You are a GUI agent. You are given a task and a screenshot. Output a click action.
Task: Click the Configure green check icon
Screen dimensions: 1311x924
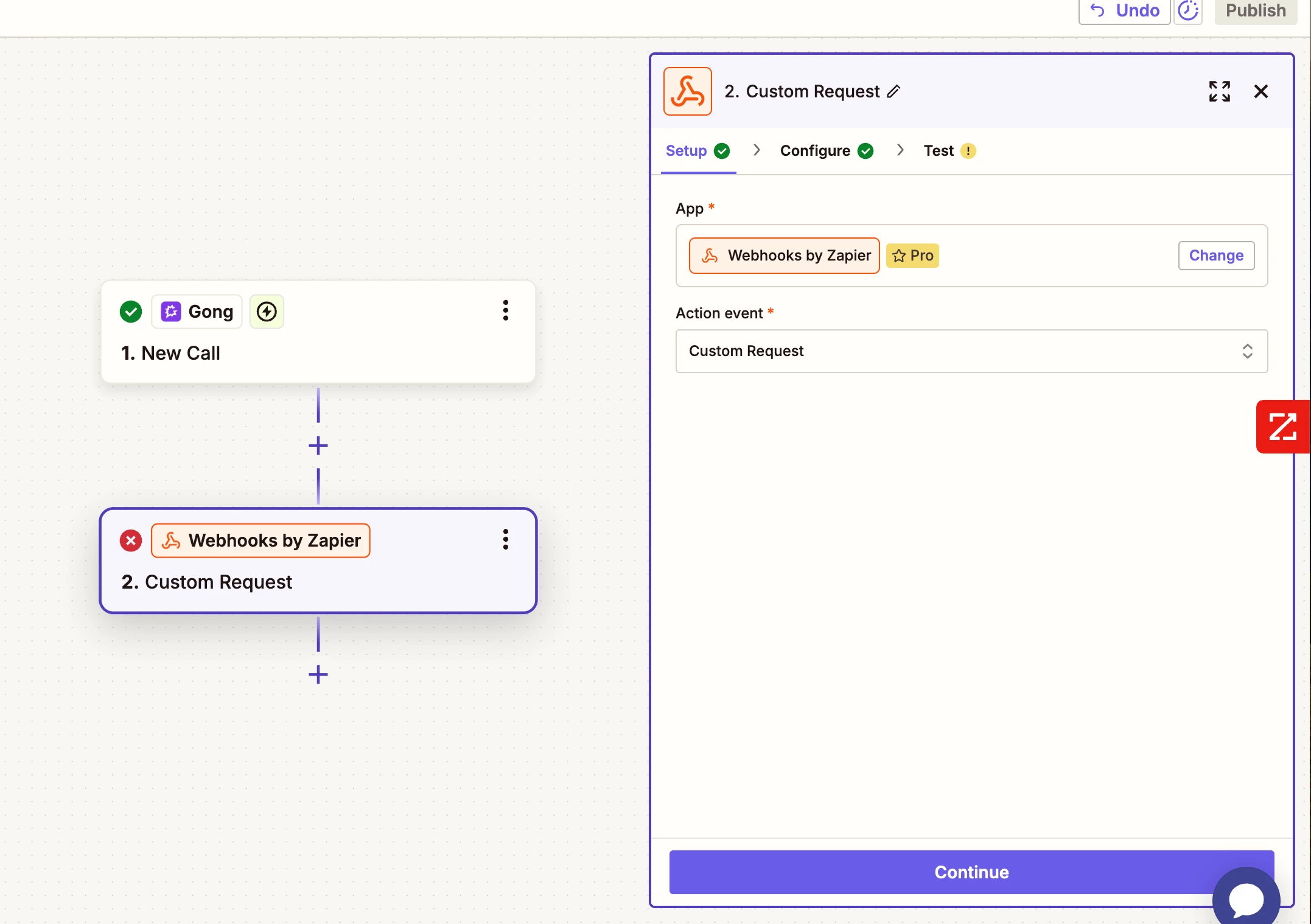click(865, 151)
